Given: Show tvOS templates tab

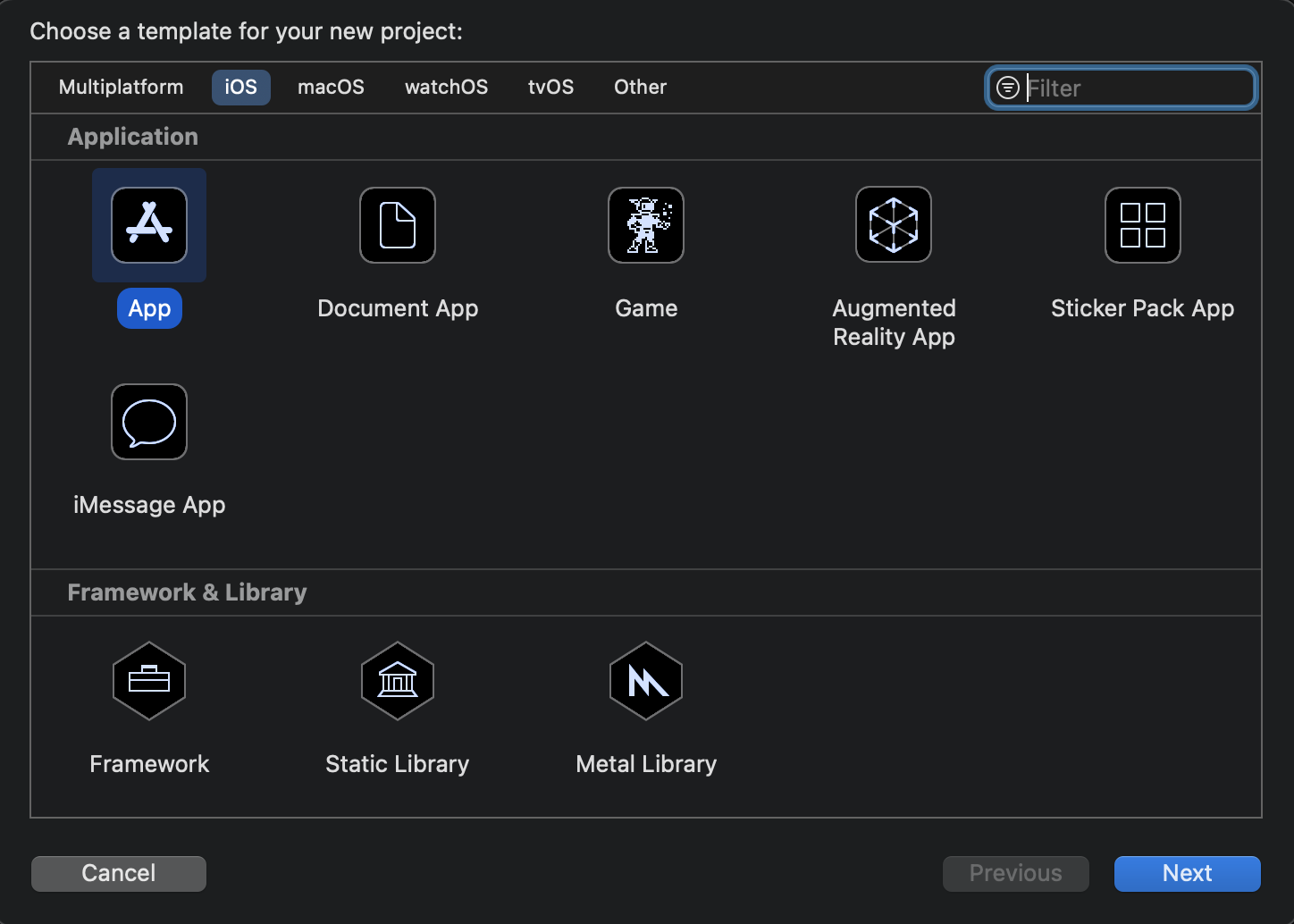Looking at the screenshot, I should point(550,88).
